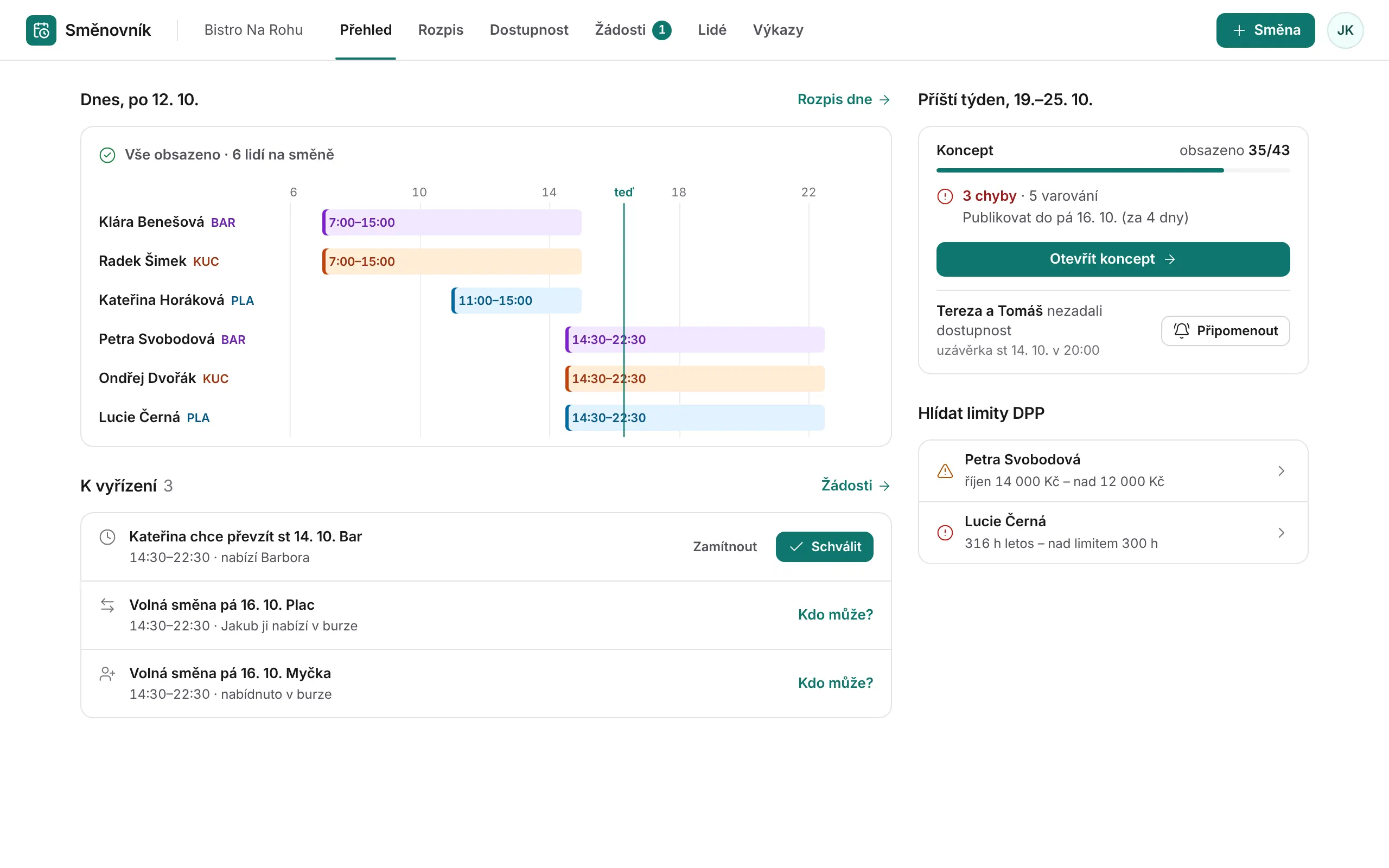Open the JK user avatar
This screenshot has height=868, width=1389.
[1345, 30]
